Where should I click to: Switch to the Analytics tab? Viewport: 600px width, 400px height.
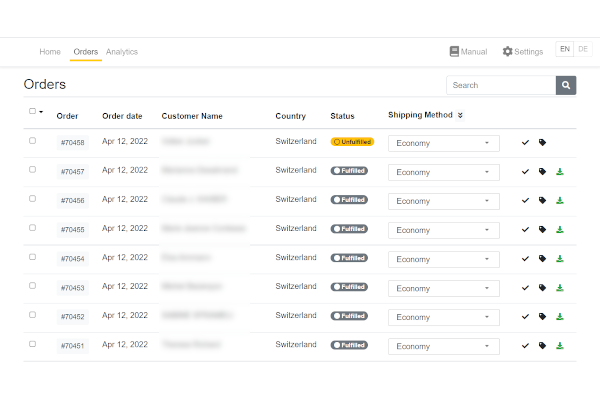(122, 52)
